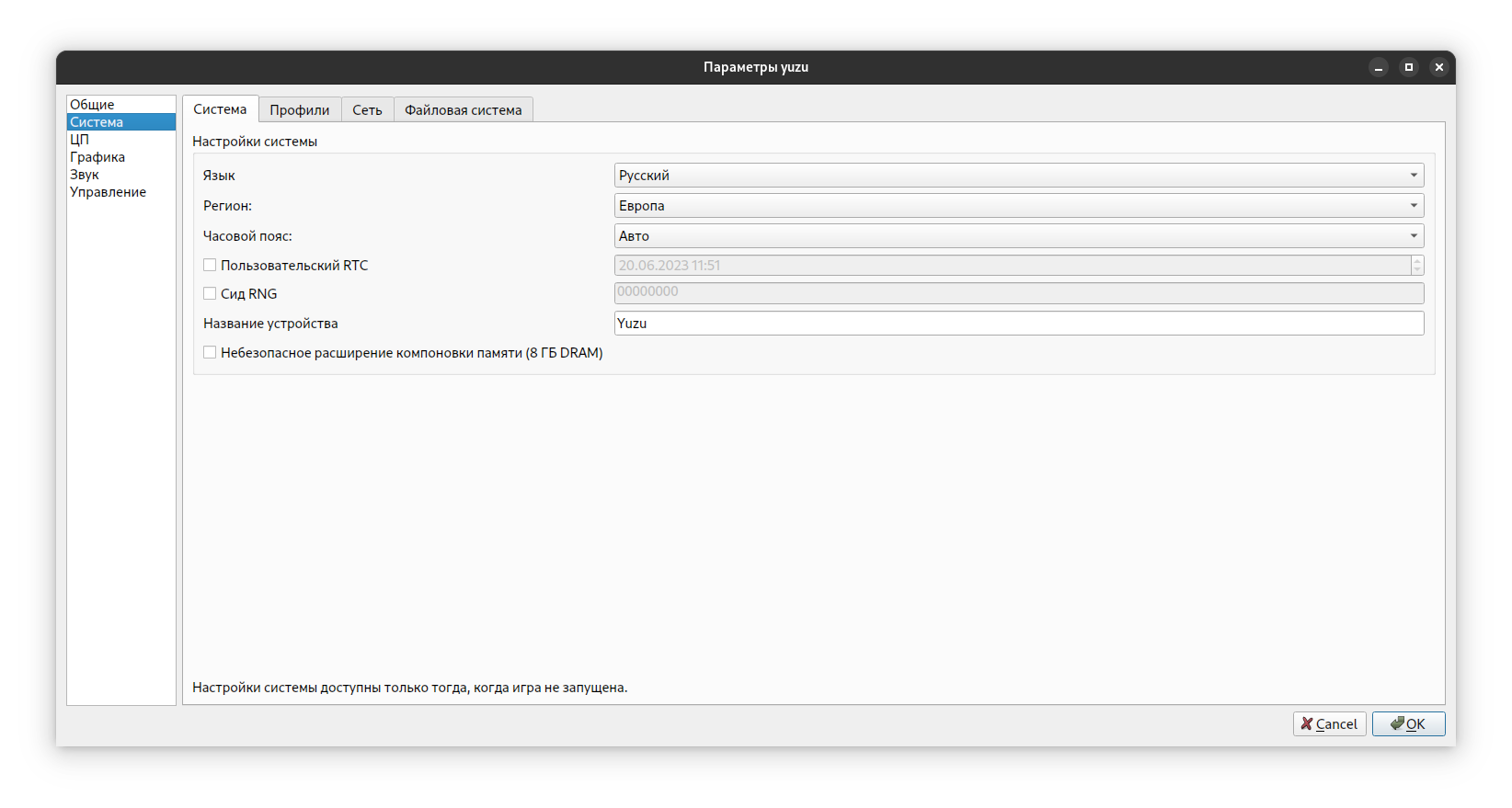Maximize the Параметры yuzu window
The image size is (1512, 808).
point(1408,67)
